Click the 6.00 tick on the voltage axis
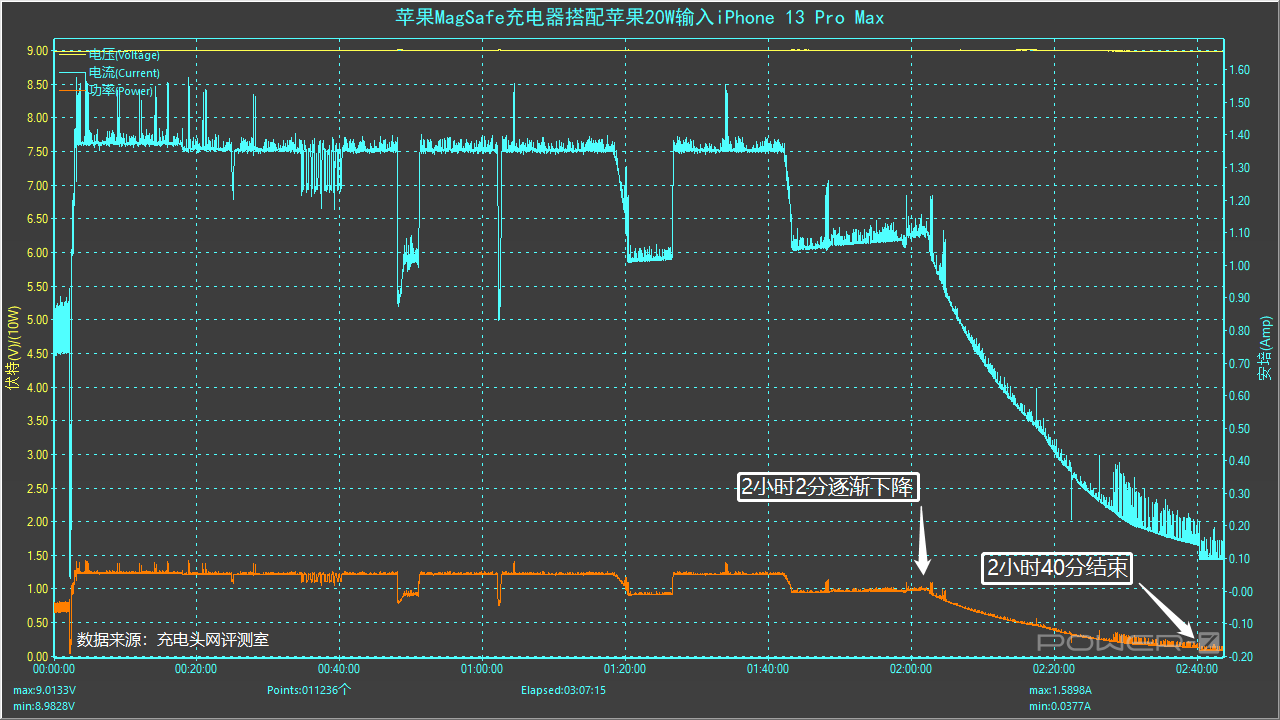Viewport: 1280px width, 720px height. [x=37, y=253]
